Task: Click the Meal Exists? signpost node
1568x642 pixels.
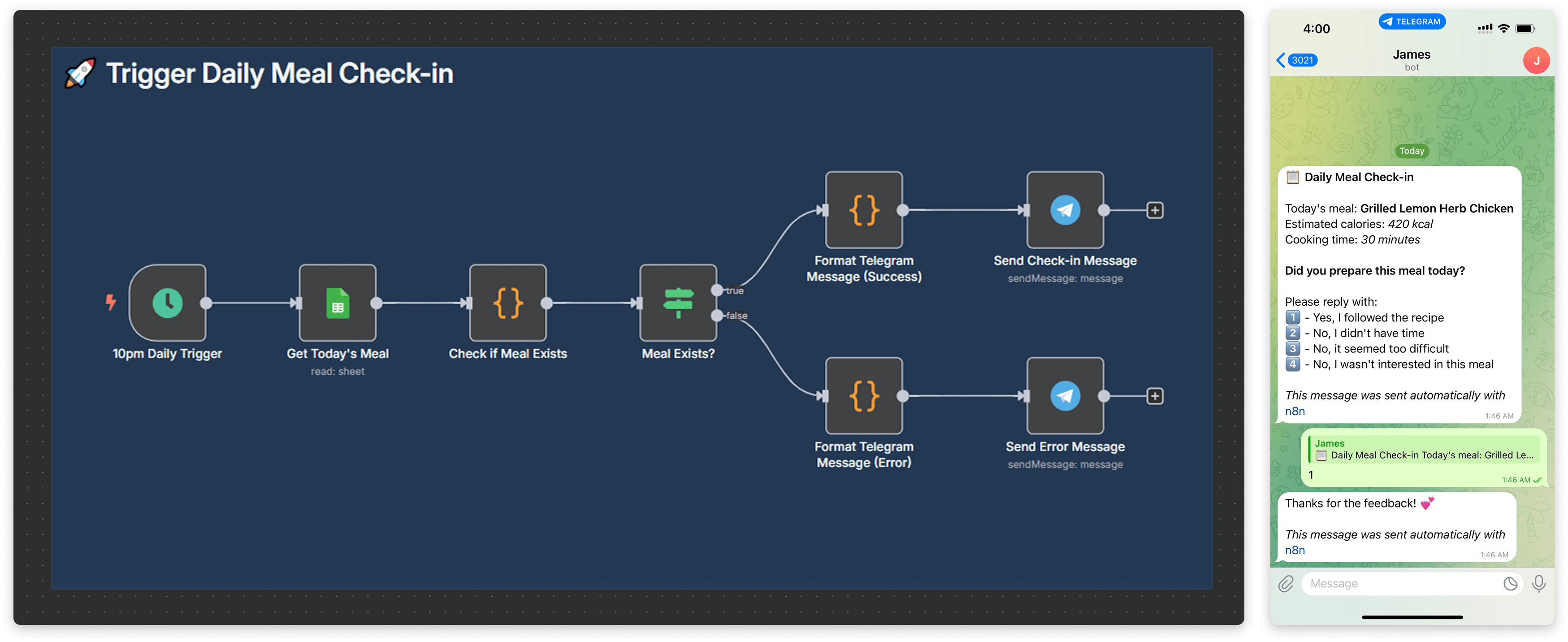Action: pos(677,303)
